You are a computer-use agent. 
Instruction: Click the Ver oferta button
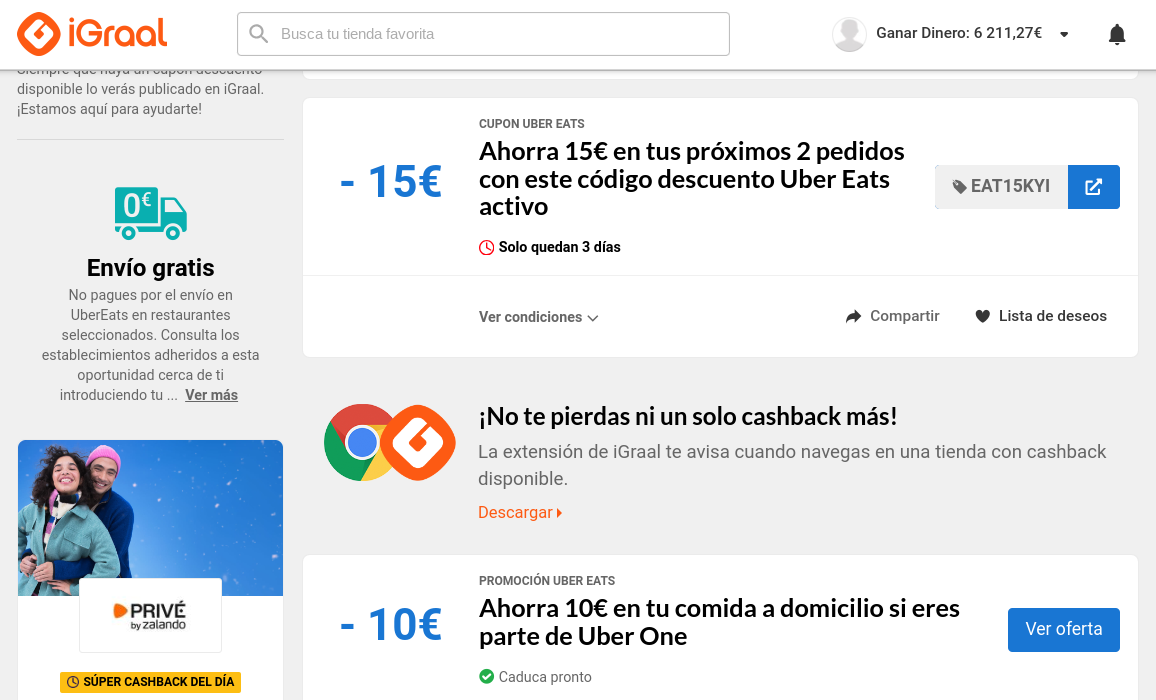click(1063, 629)
